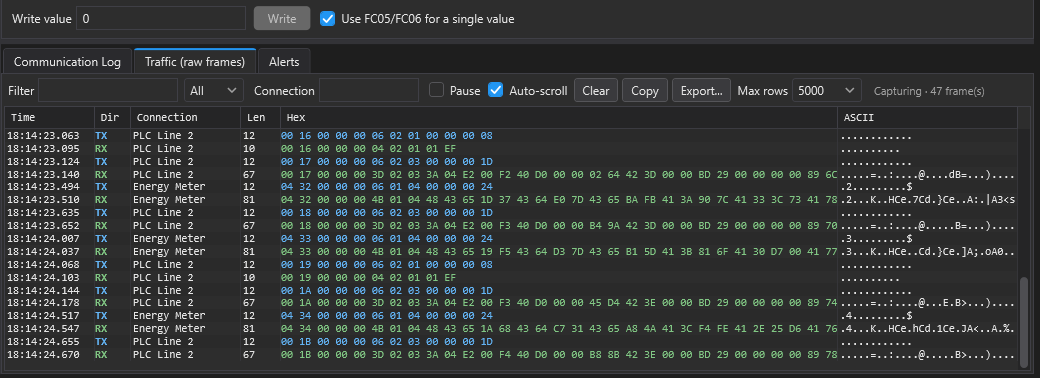
Task: Select the frame at 18:14:24.178
Action: tap(511, 303)
